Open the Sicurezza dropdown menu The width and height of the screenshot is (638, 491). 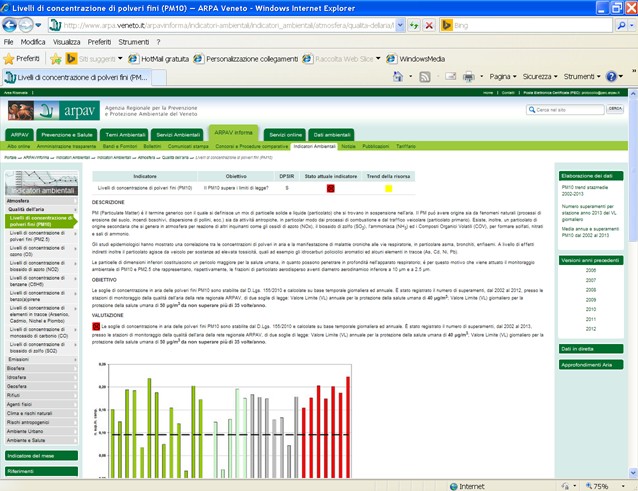point(541,76)
